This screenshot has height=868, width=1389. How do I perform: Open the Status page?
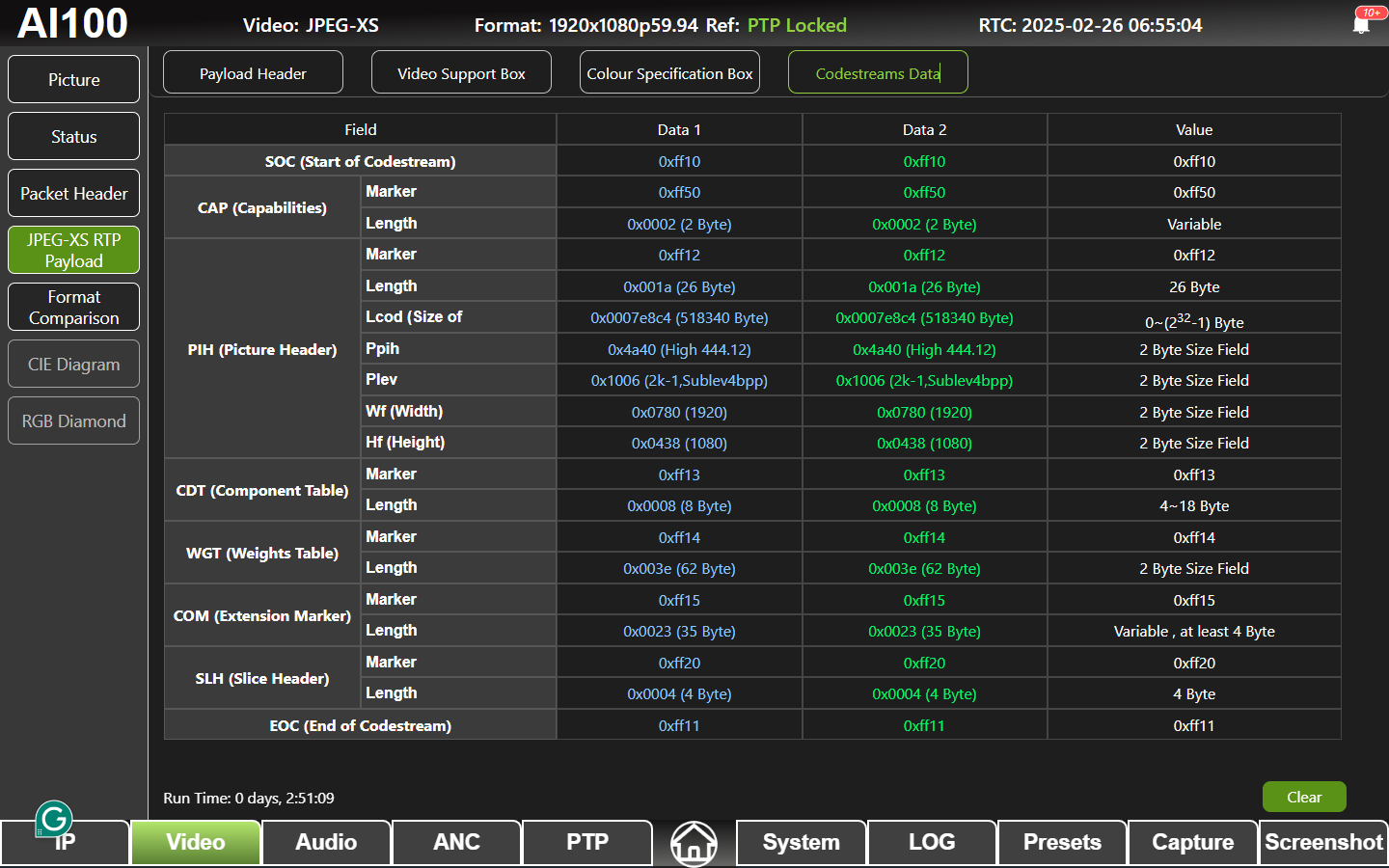point(74,137)
